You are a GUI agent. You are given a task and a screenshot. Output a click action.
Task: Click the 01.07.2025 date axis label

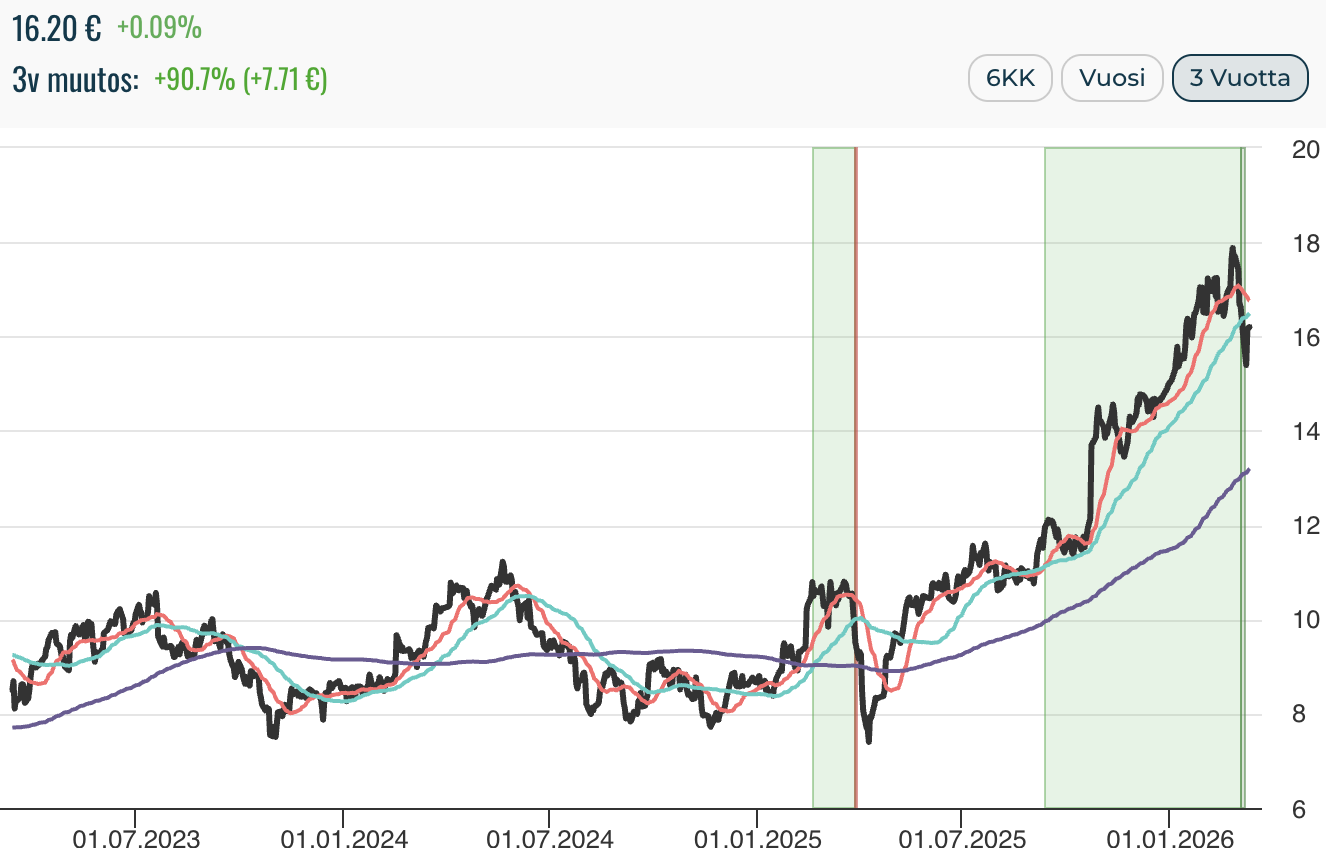point(961,838)
